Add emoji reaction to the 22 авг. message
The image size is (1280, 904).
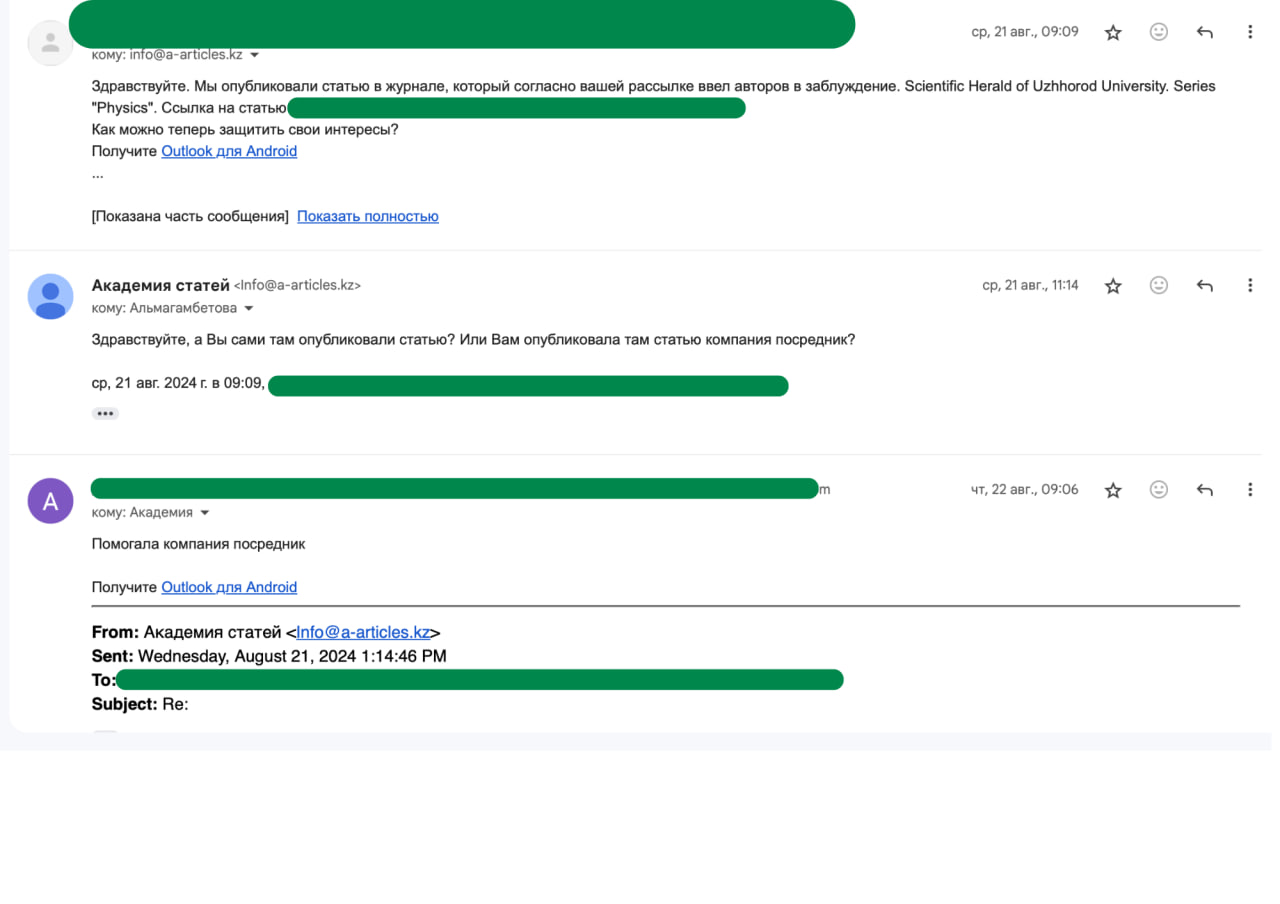tap(1159, 490)
